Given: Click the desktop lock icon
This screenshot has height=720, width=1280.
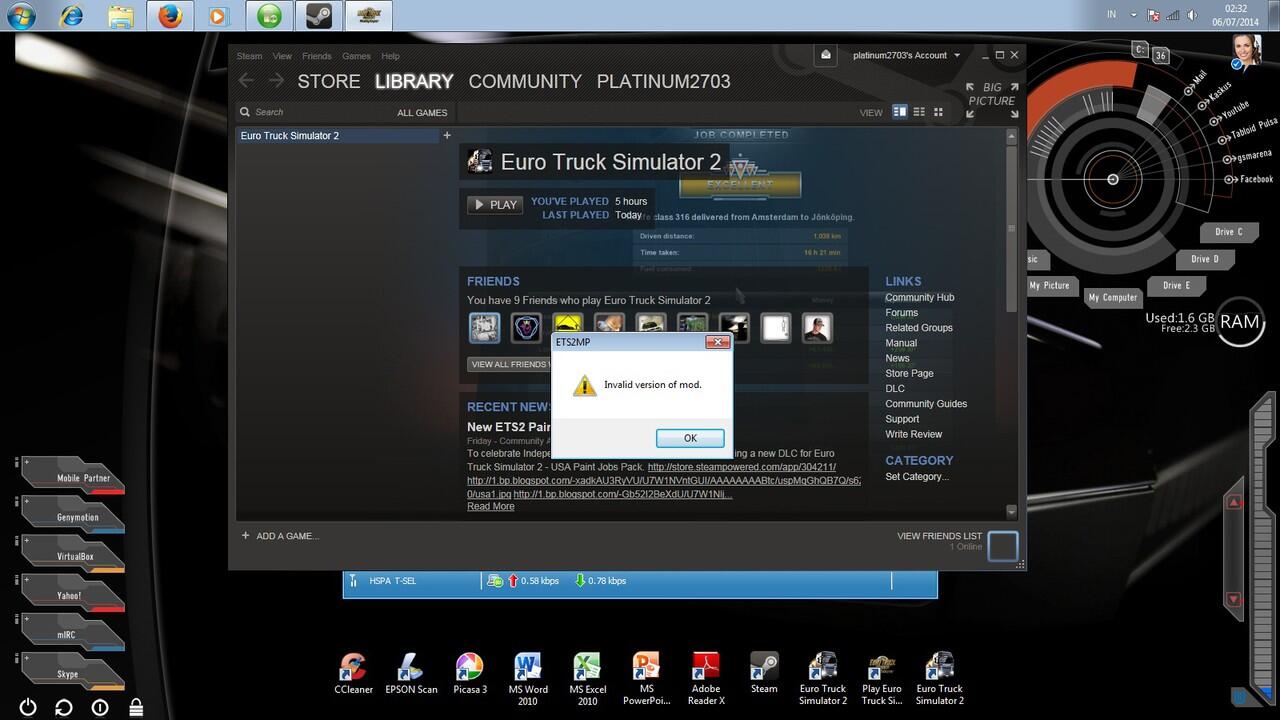Looking at the screenshot, I should [136, 707].
